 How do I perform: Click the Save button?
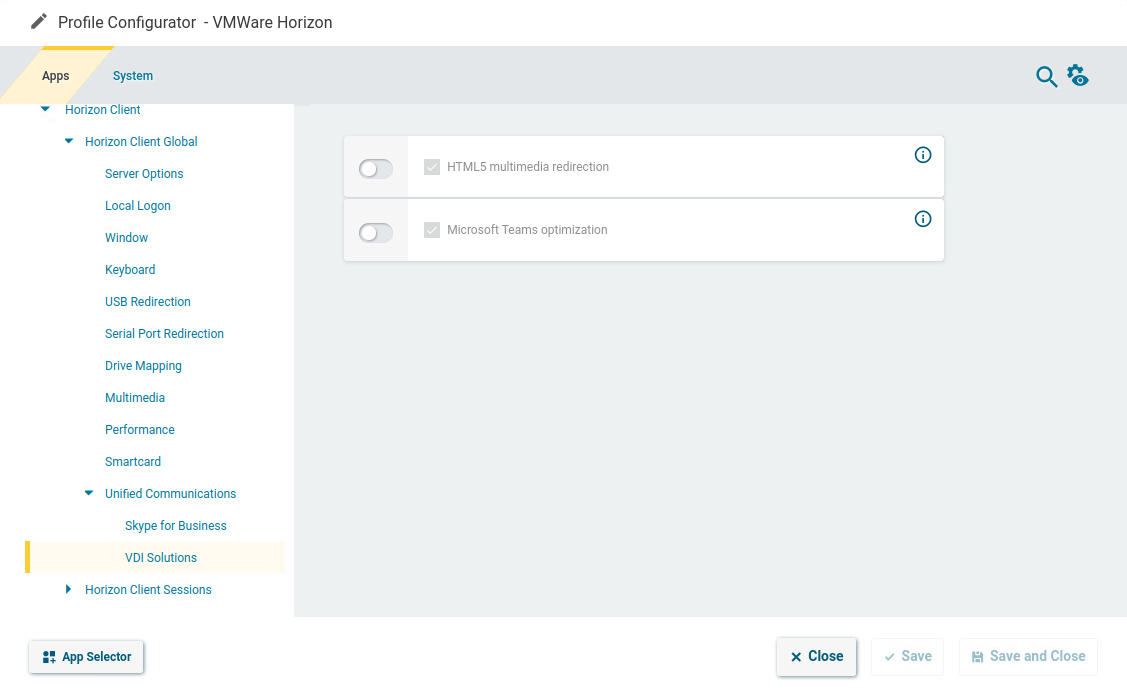coord(907,656)
